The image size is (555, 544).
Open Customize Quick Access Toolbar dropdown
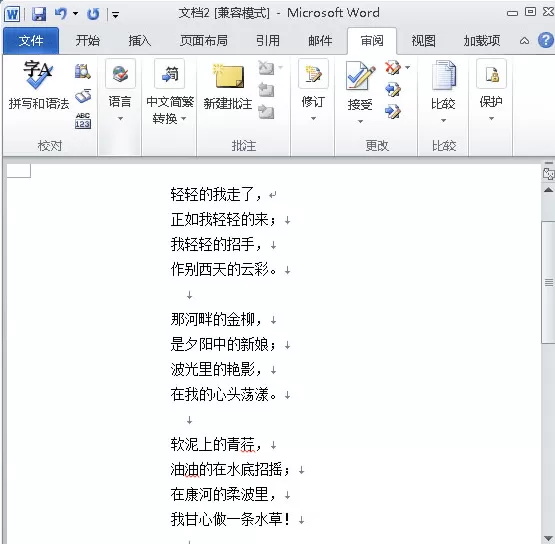point(115,15)
